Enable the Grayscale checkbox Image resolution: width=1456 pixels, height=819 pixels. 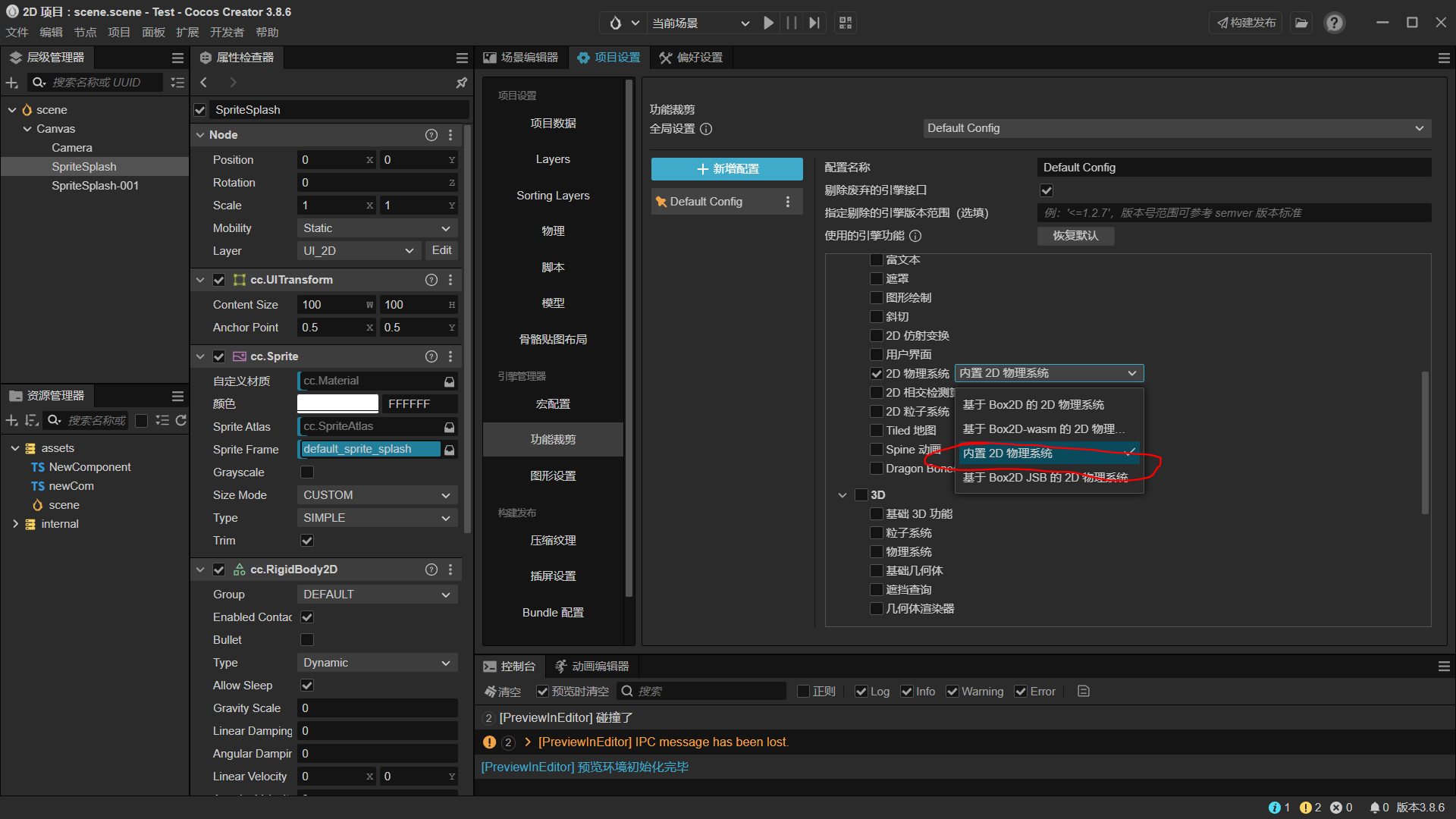coord(307,472)
